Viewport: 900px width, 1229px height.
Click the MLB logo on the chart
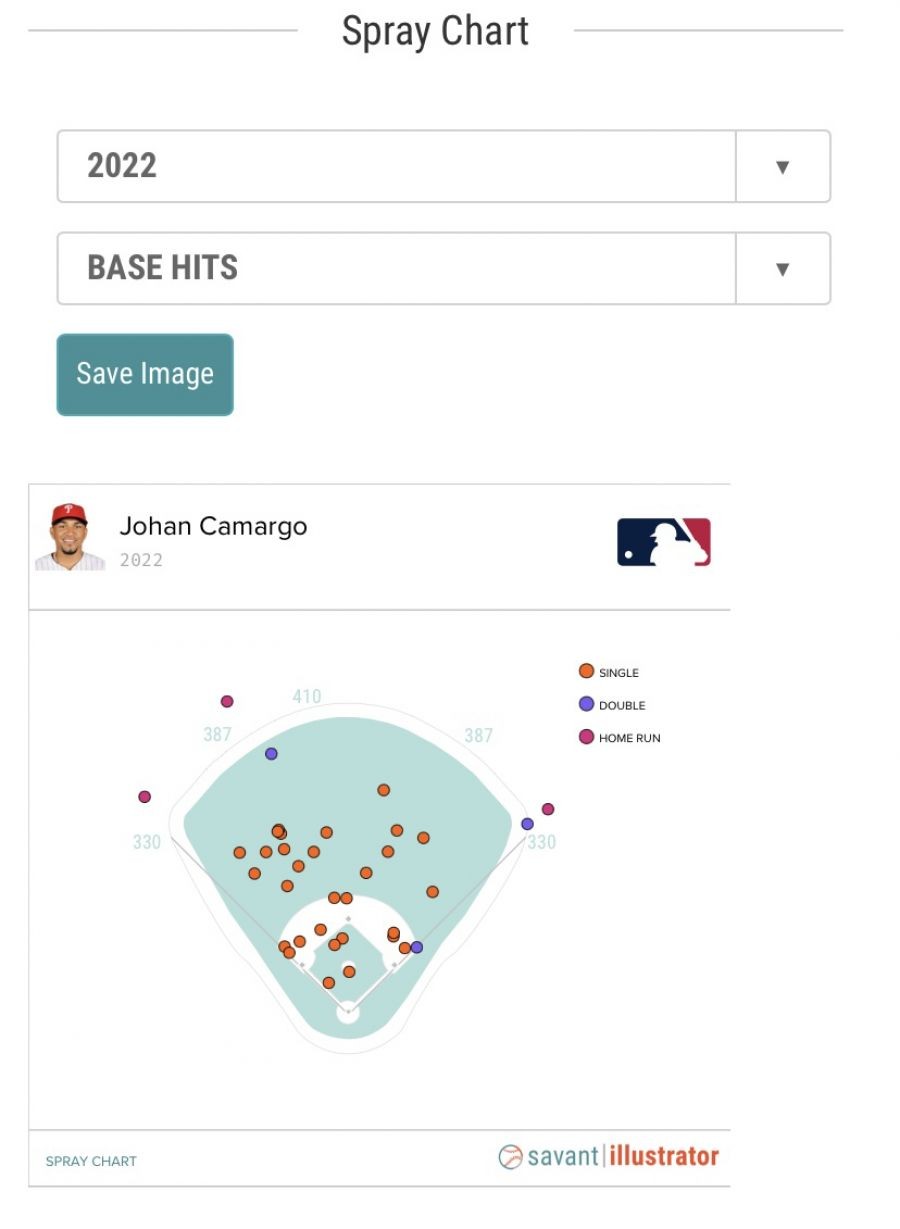coord(663,542)
